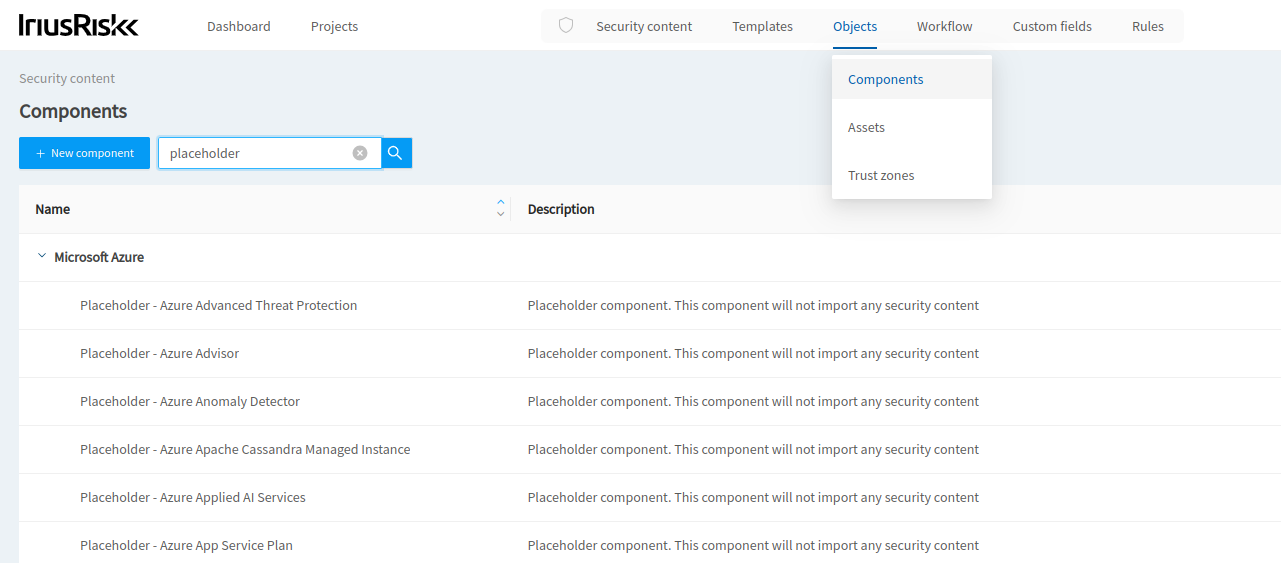Screen dimensions: 1281x563
Task: Click the IriusRisk logo
Action: pos(79,26)
